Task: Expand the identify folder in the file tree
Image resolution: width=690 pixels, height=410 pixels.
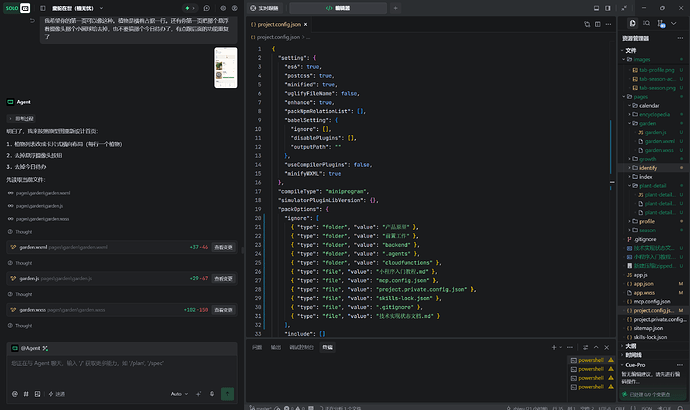Action: [648, 168]
